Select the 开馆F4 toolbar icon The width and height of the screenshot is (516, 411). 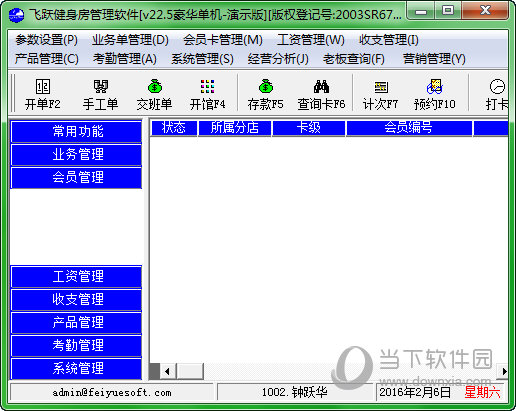click(x=207, y=86)
